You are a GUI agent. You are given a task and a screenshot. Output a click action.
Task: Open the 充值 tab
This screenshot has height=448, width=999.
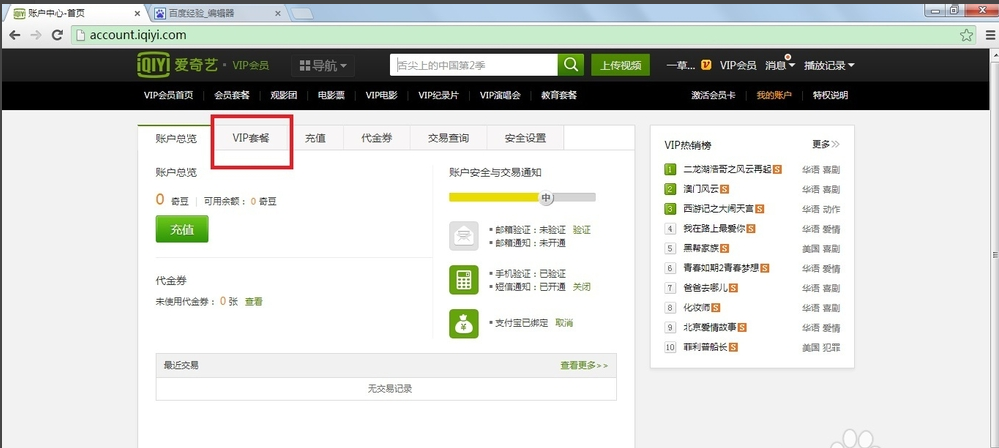click(x=315, y=138)
